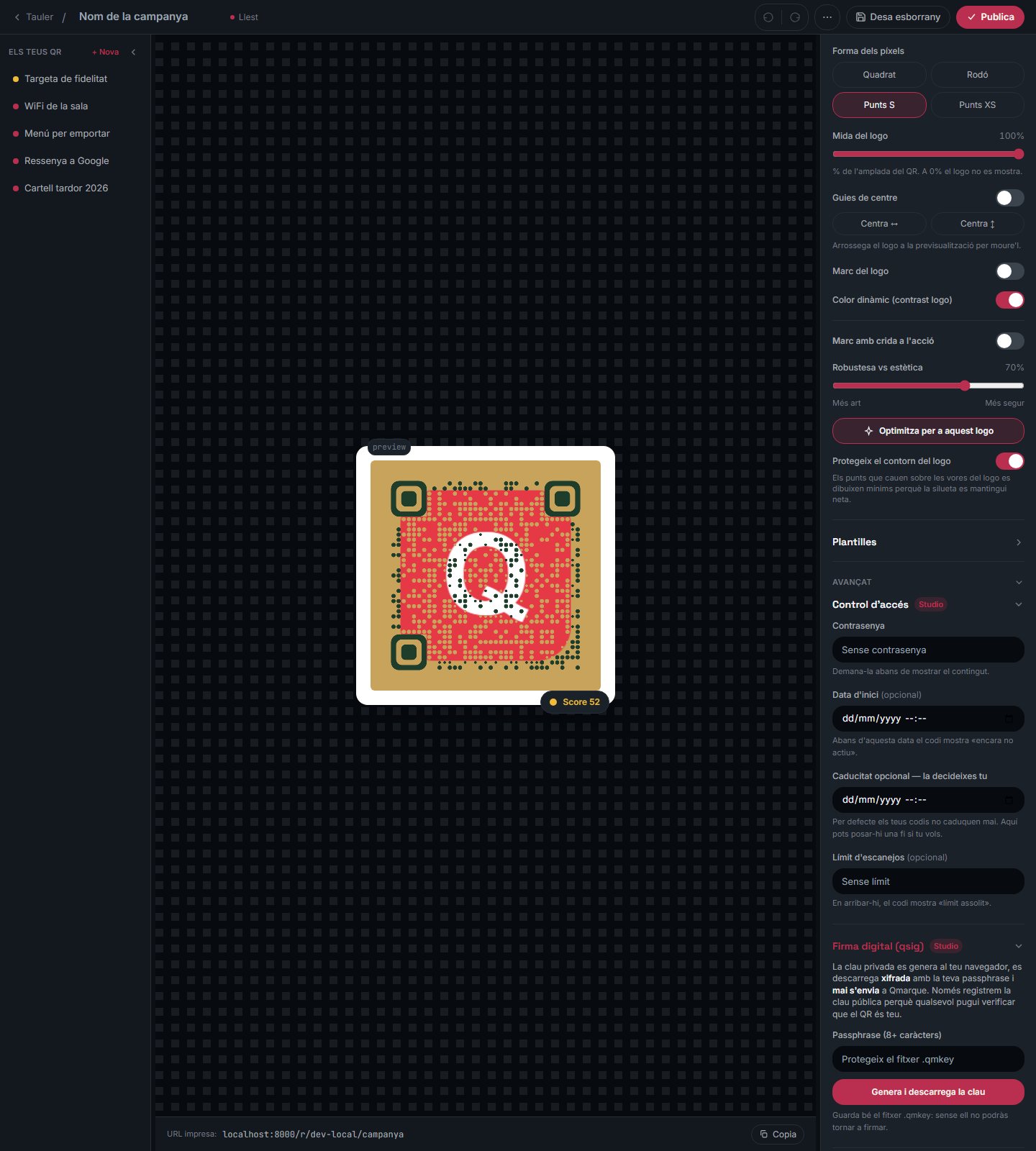
Task: Disable Color dinàmic (contrast logo)
Action: 1010,300
